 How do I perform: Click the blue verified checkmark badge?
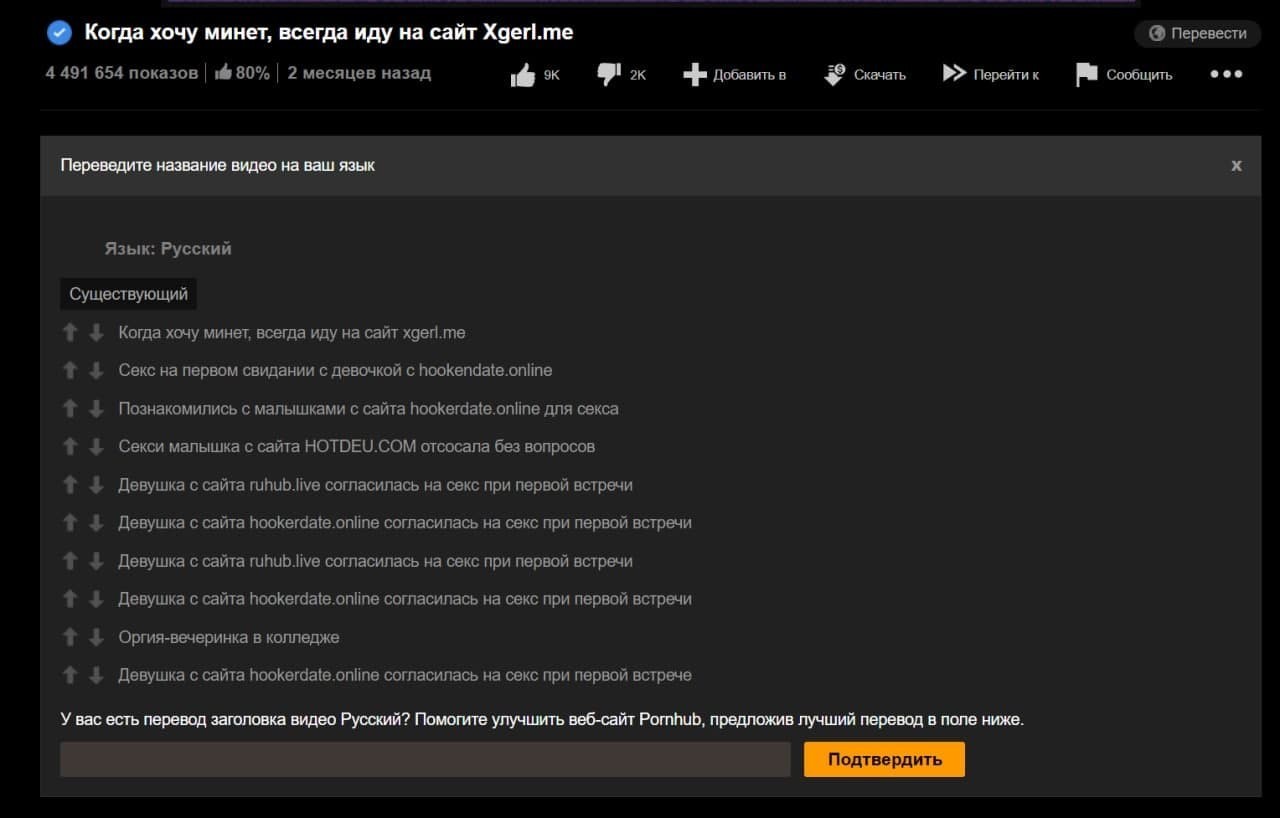coord(60,33)
